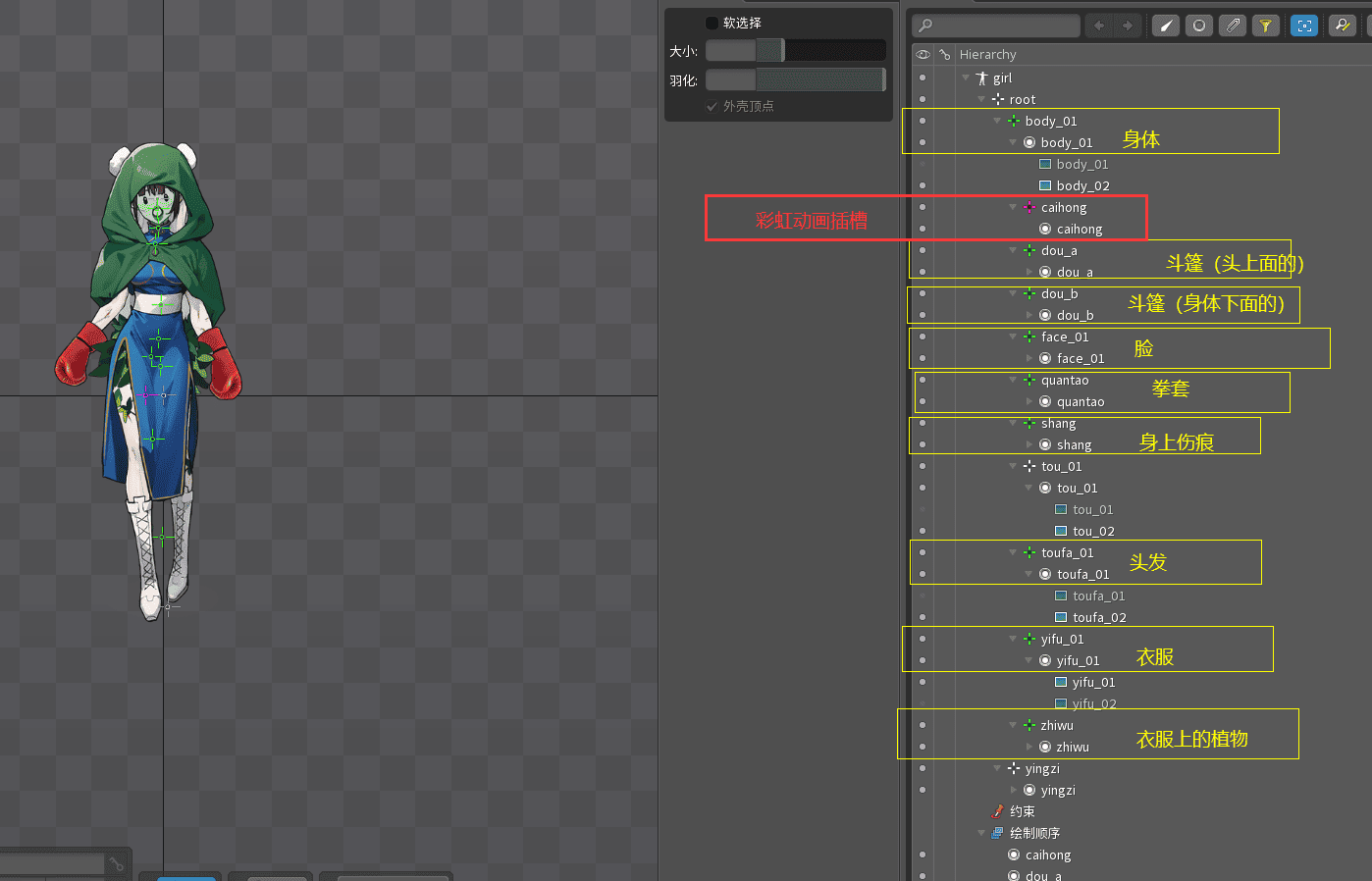Click the back arrow in hierarchy toolbar
1372x881 pixels.
[x=1098, y=26]
